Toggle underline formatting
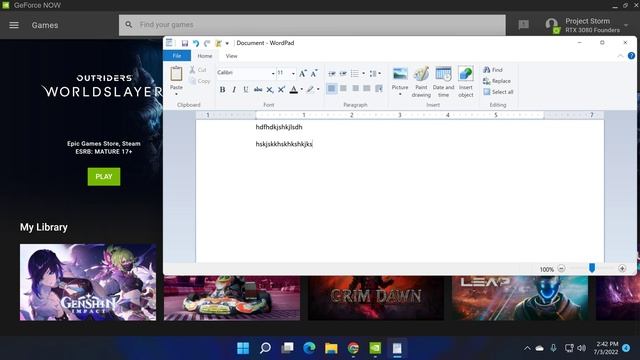 246,89
